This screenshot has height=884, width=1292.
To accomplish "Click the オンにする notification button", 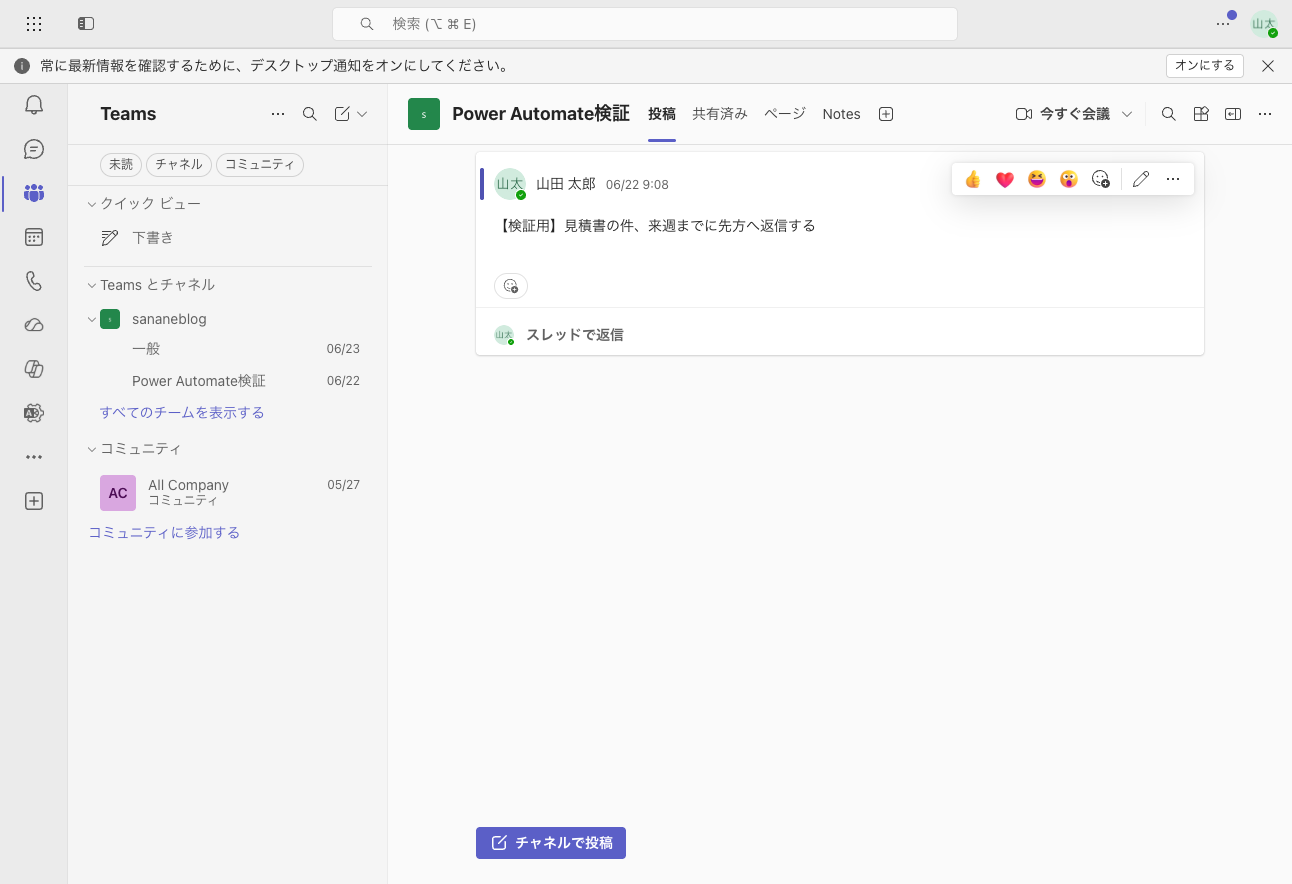I will pyautogui.click(x=1205, y=66).
